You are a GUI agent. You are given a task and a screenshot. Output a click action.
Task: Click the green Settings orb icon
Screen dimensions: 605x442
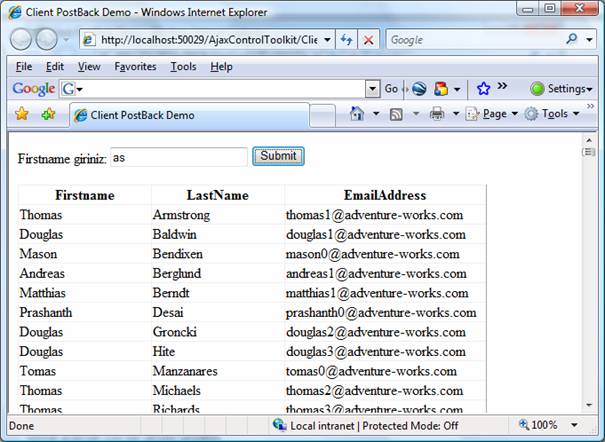coord(537,89)
